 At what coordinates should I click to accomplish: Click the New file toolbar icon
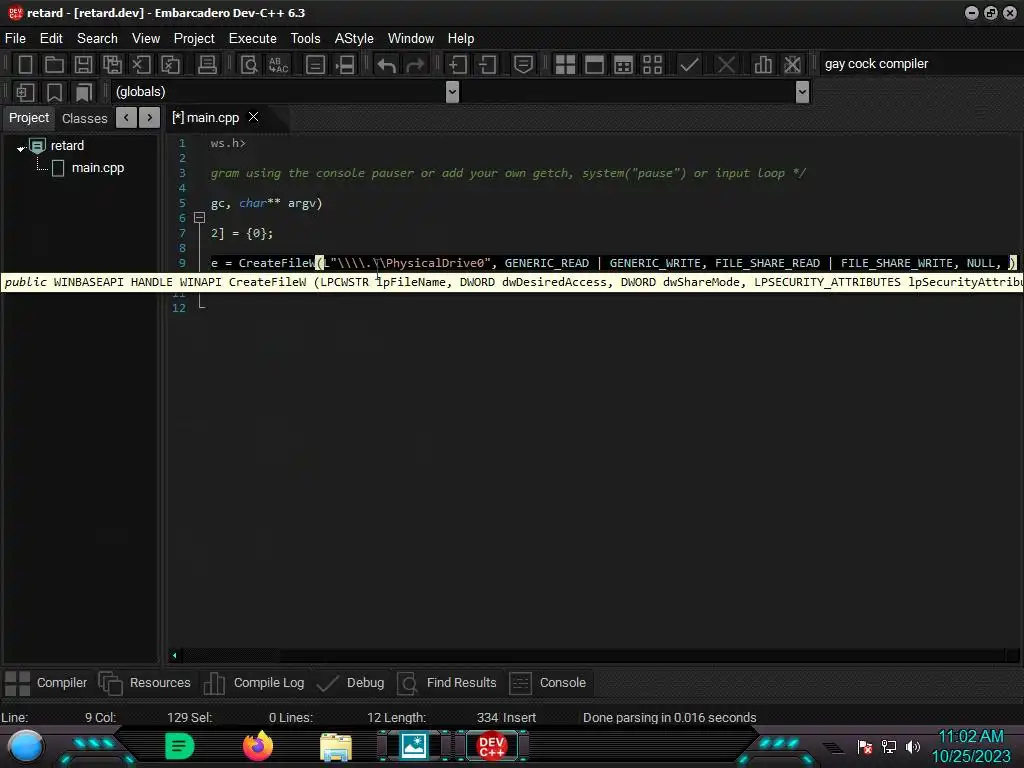tap(25, 65)
